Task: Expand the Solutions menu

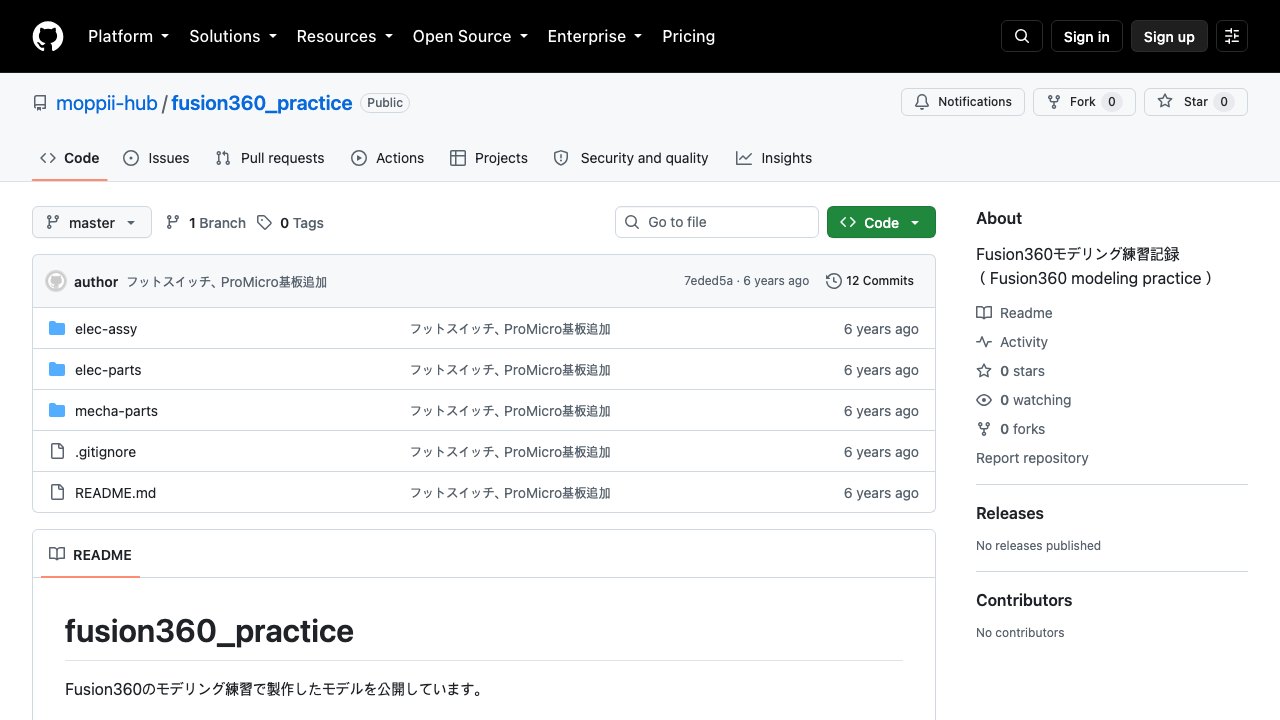Action: [233, 36]
